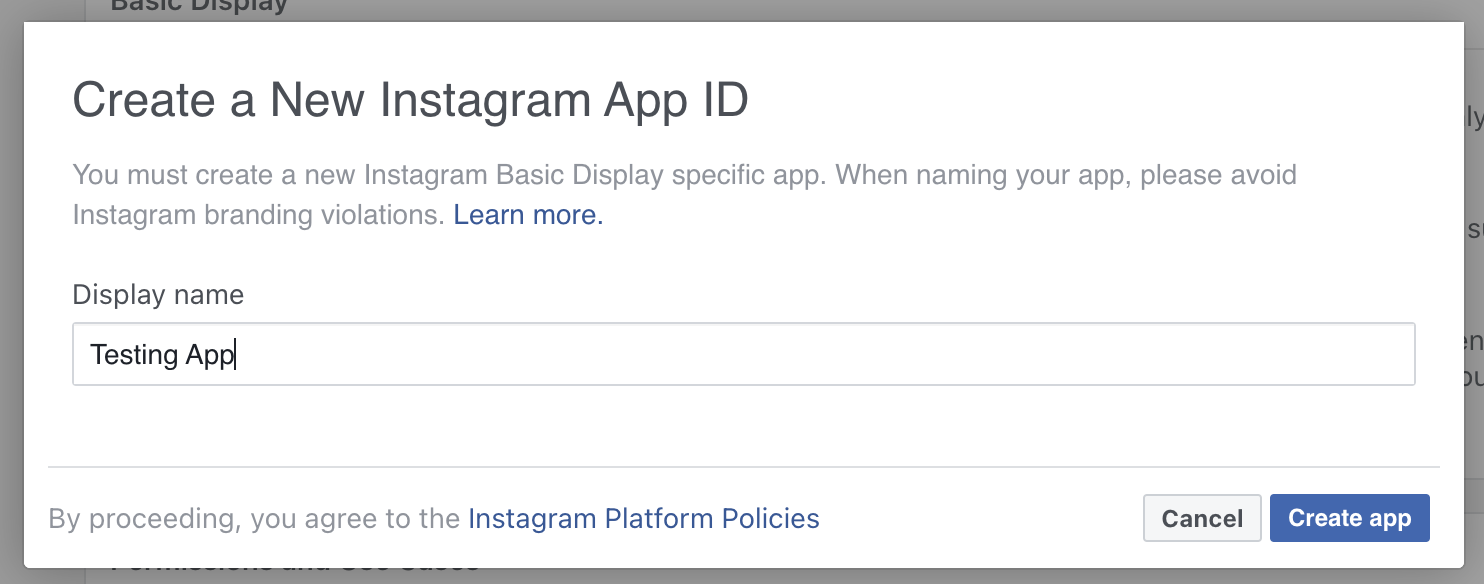Click the first sentence about Basic Display app
The width and height of the screenshot is (1484, 584).
450,175
